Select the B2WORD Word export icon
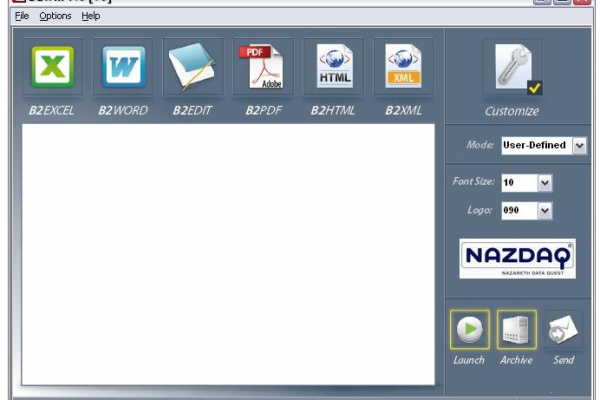The height and width of the screenshot is (400, 600). click(x=123, y=67)
